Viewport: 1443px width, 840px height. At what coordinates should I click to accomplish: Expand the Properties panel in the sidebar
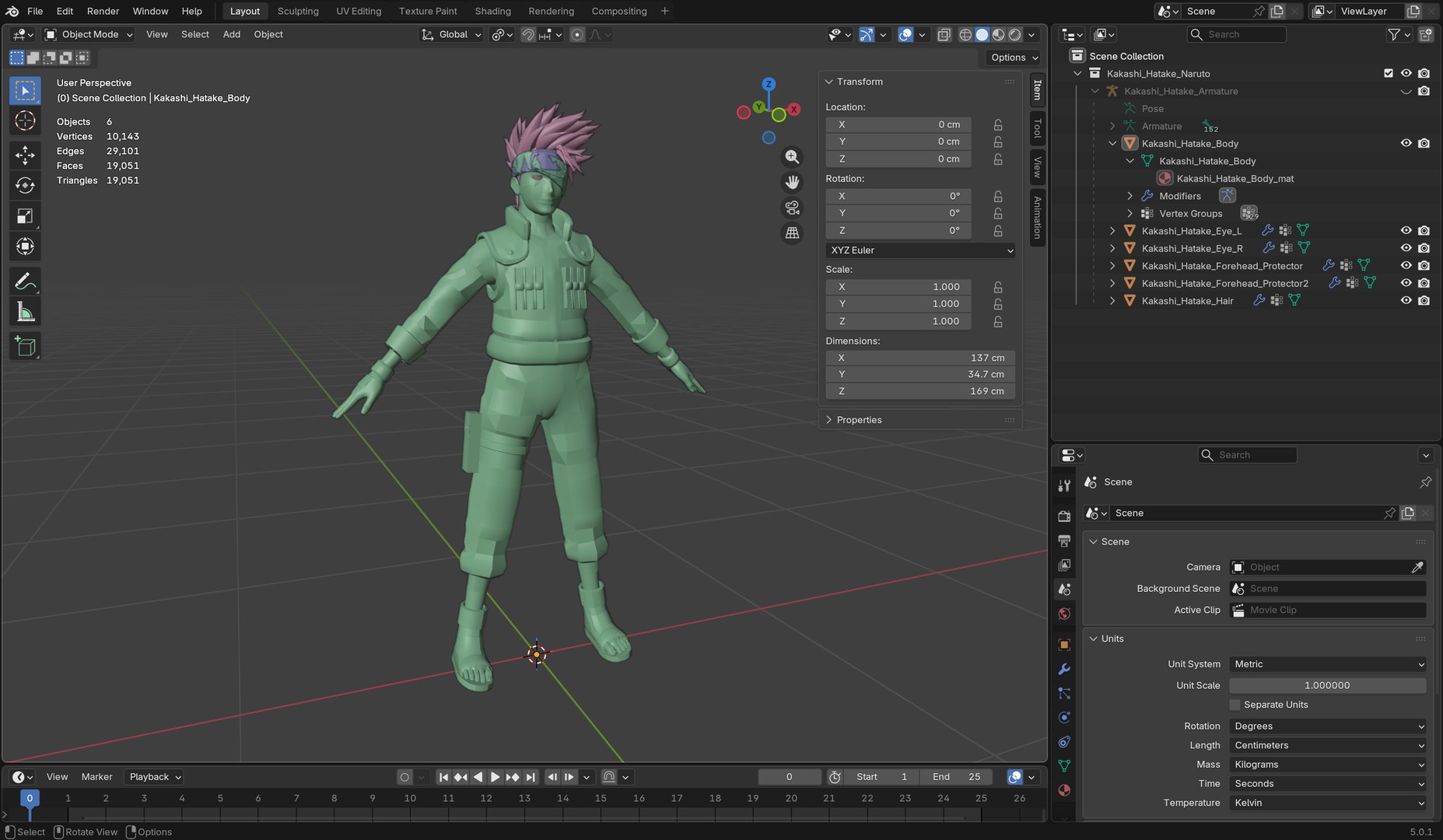(859, 420)
